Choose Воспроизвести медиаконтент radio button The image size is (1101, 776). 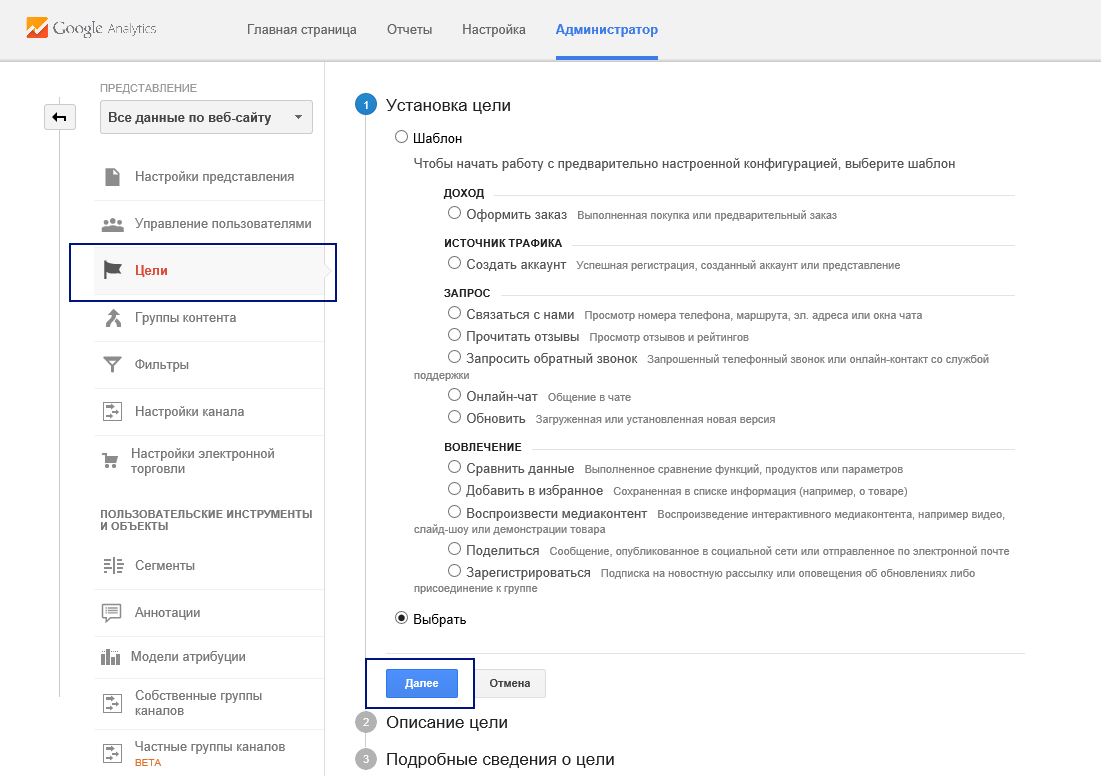tap(454, 512)
